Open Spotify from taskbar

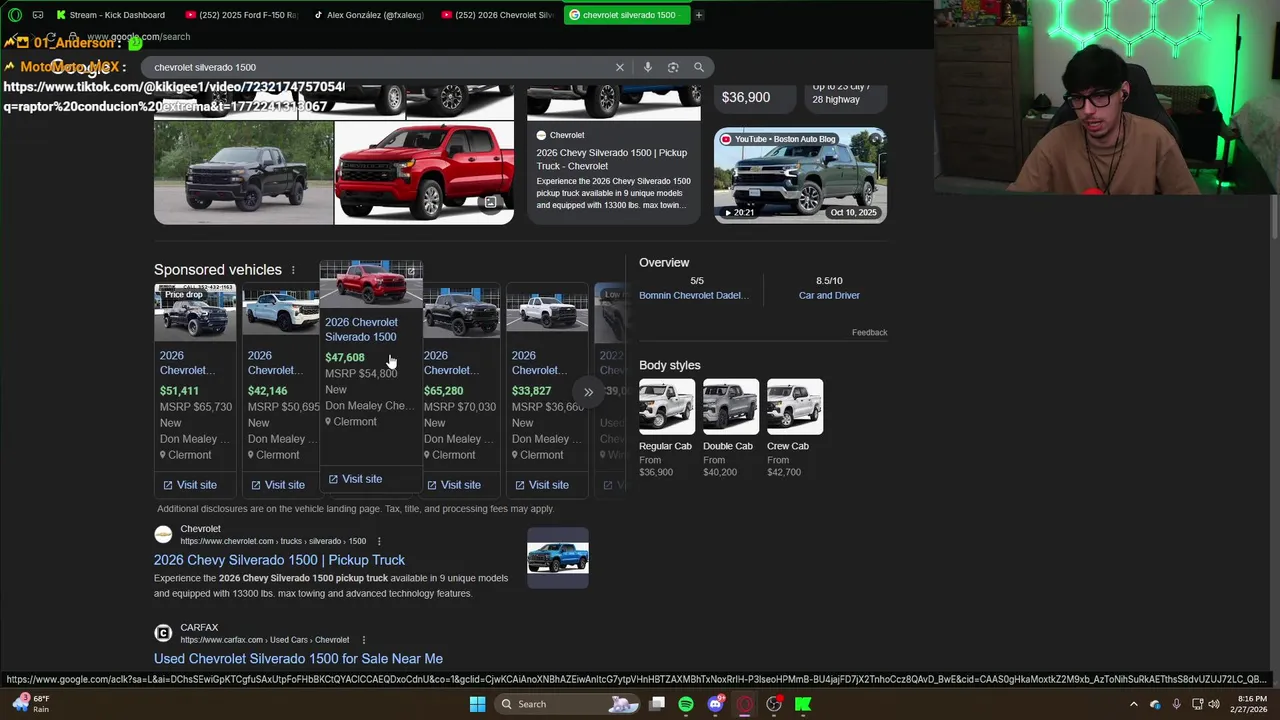686,704
